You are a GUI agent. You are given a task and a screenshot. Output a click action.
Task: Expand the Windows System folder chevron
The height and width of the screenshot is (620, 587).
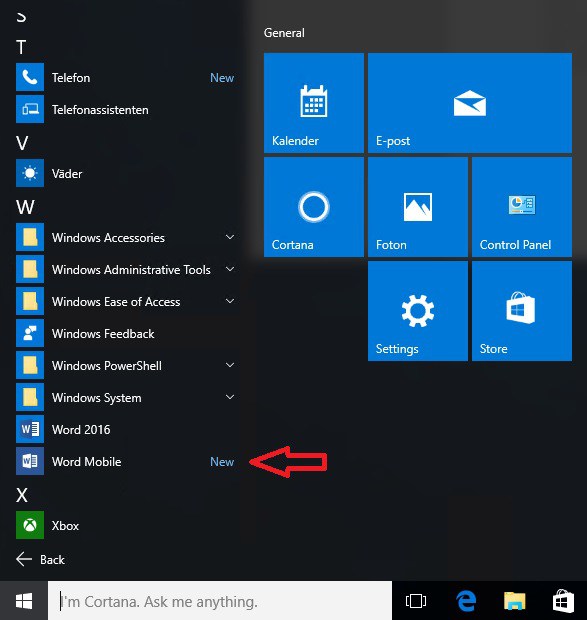(230, 397)
